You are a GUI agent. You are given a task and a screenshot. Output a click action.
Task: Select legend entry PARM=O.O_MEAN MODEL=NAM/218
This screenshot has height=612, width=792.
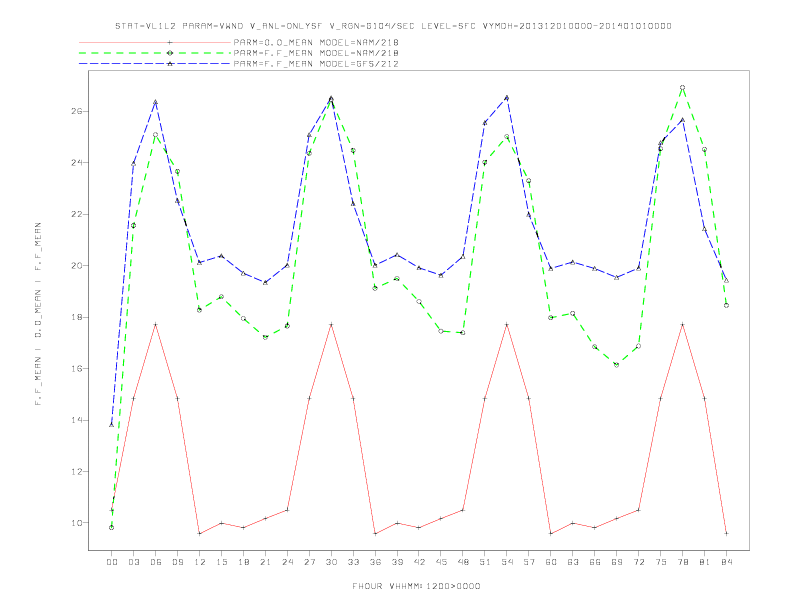pos(316,42)
